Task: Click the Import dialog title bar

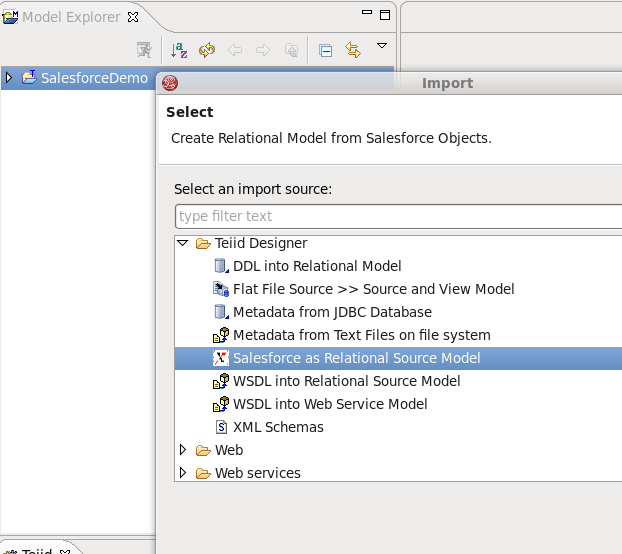Action: tap(389, 83)
